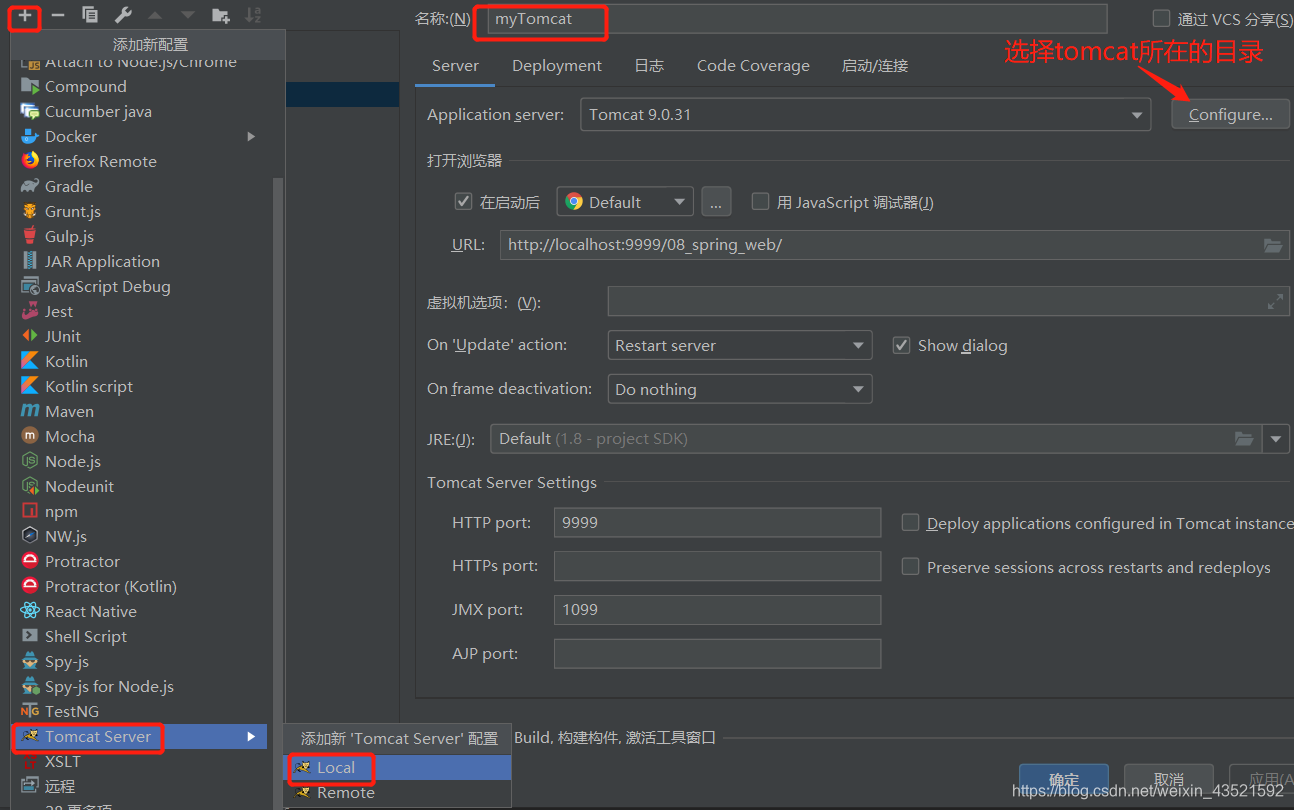Click the new folder icon in toolbar
This screenshot has height=810, width=1294.
[221, 15]
